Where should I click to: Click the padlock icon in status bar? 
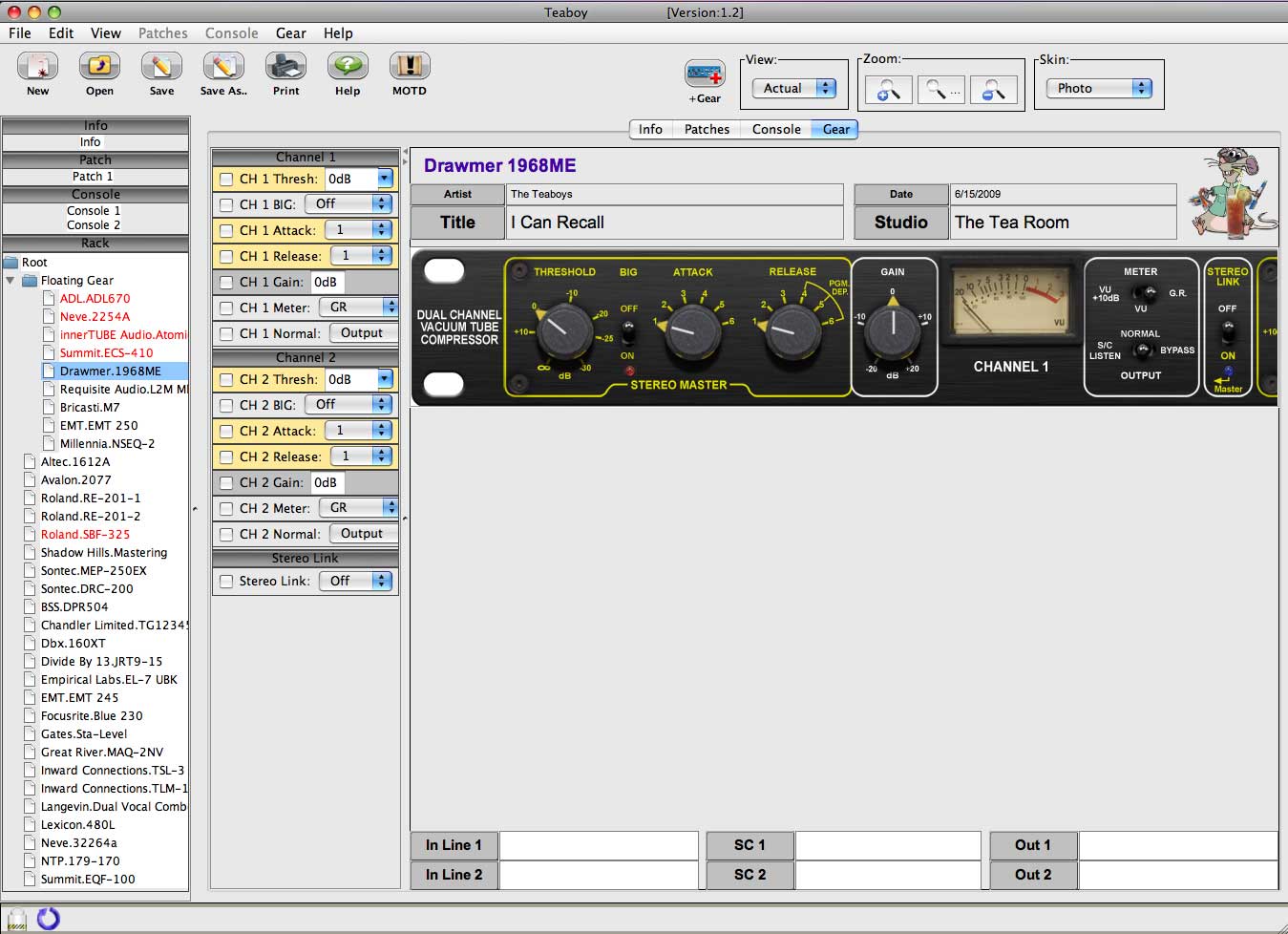(17, 920)
